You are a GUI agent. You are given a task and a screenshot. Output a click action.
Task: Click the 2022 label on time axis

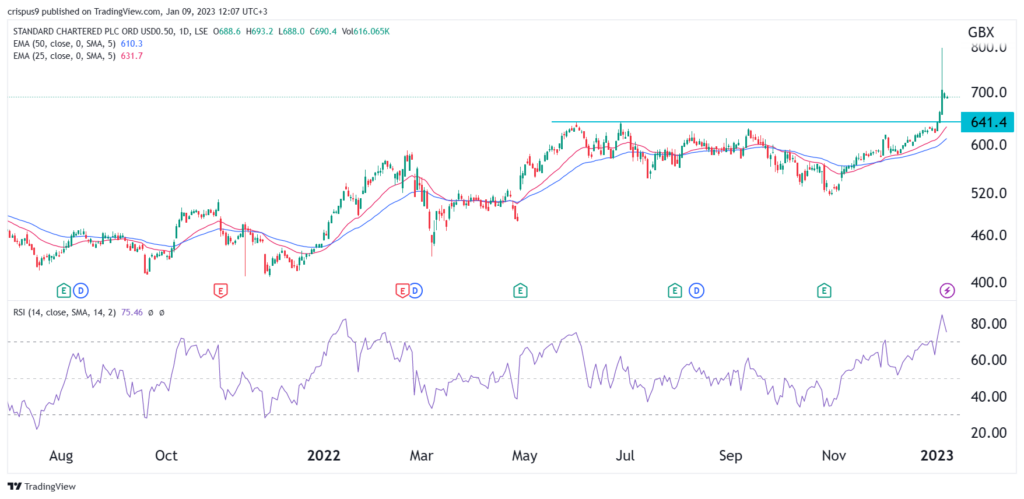pyautogui.click(x=324, y=455)
